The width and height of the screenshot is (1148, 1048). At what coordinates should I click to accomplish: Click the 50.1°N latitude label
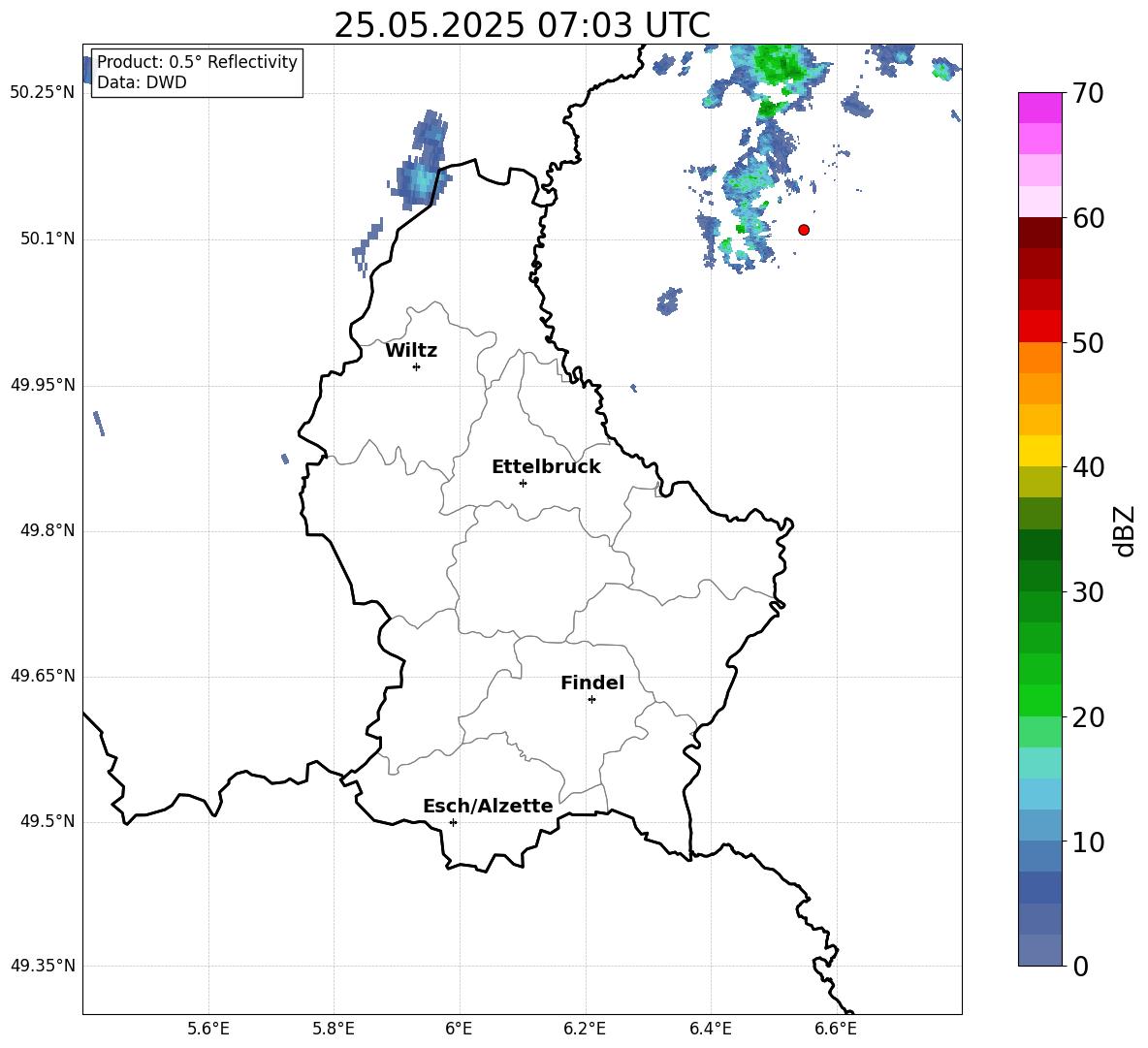coord(48,239)
